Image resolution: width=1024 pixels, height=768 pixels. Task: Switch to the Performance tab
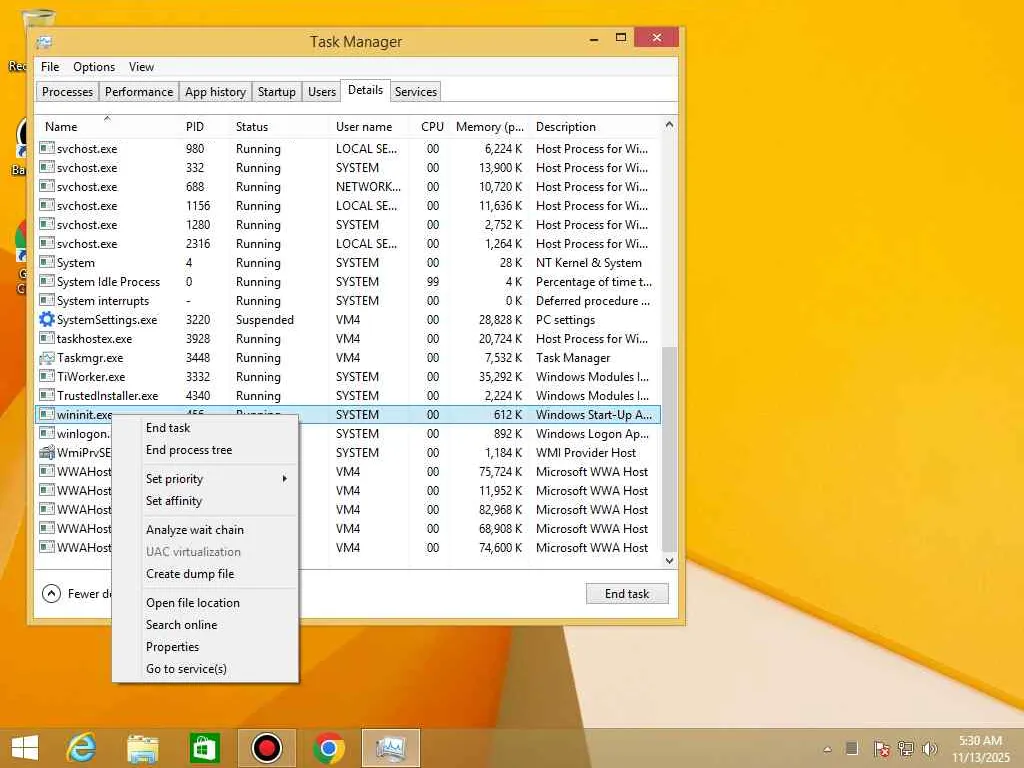coord(139,92)
